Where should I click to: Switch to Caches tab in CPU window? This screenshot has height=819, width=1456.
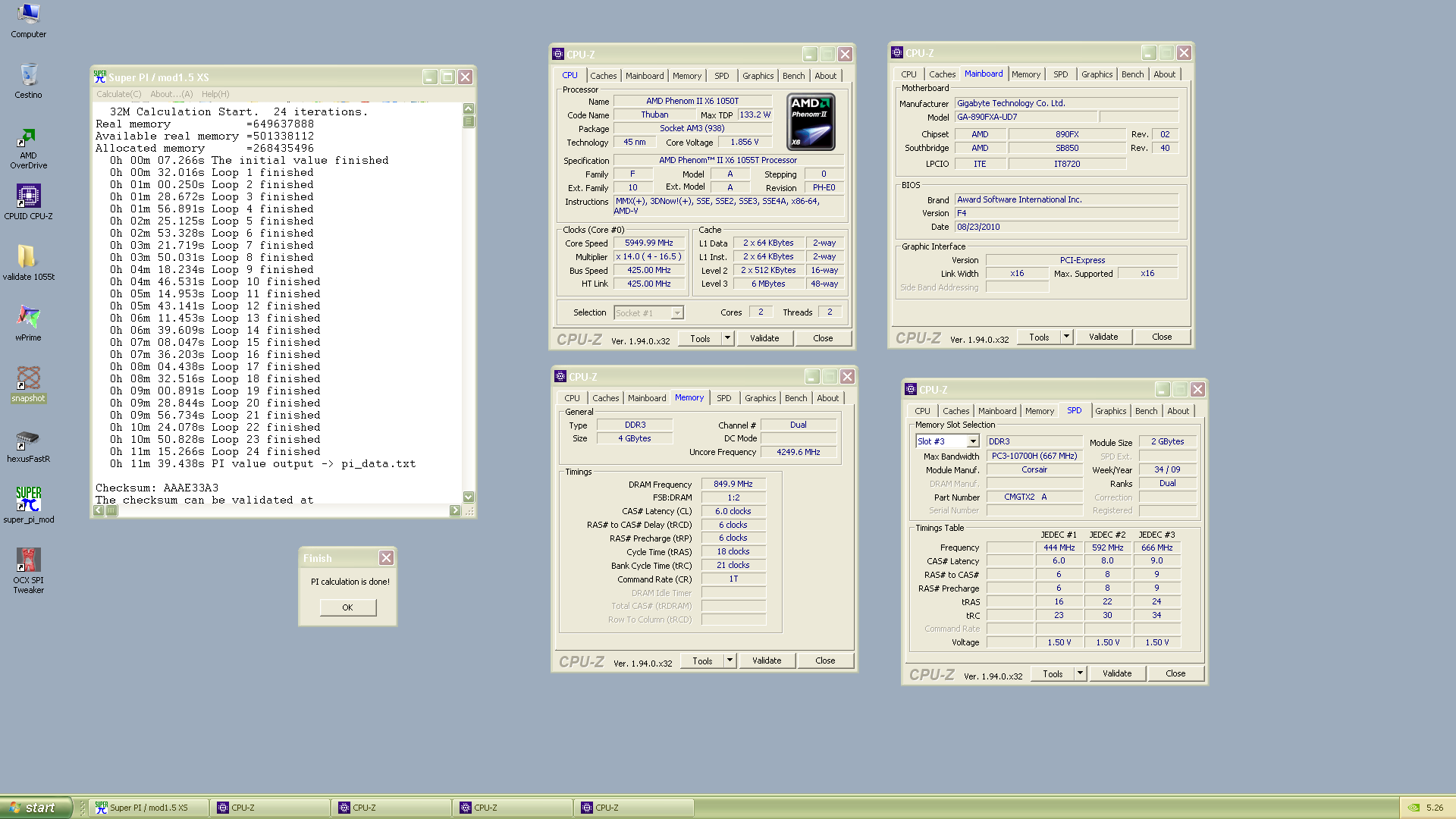pyautogui.click(x=604, y=76)
